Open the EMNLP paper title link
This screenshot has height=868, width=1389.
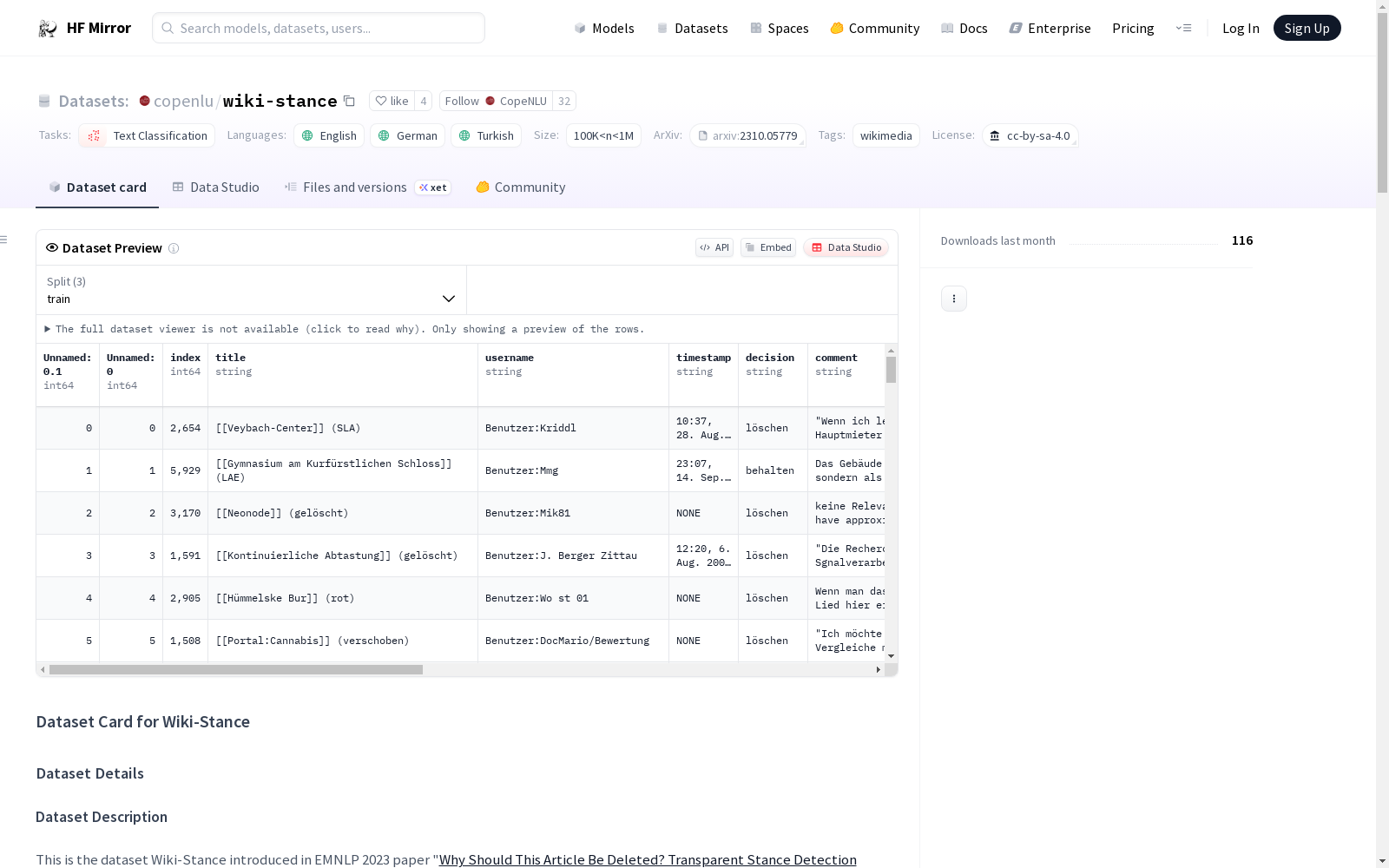(x=648, y=859)
